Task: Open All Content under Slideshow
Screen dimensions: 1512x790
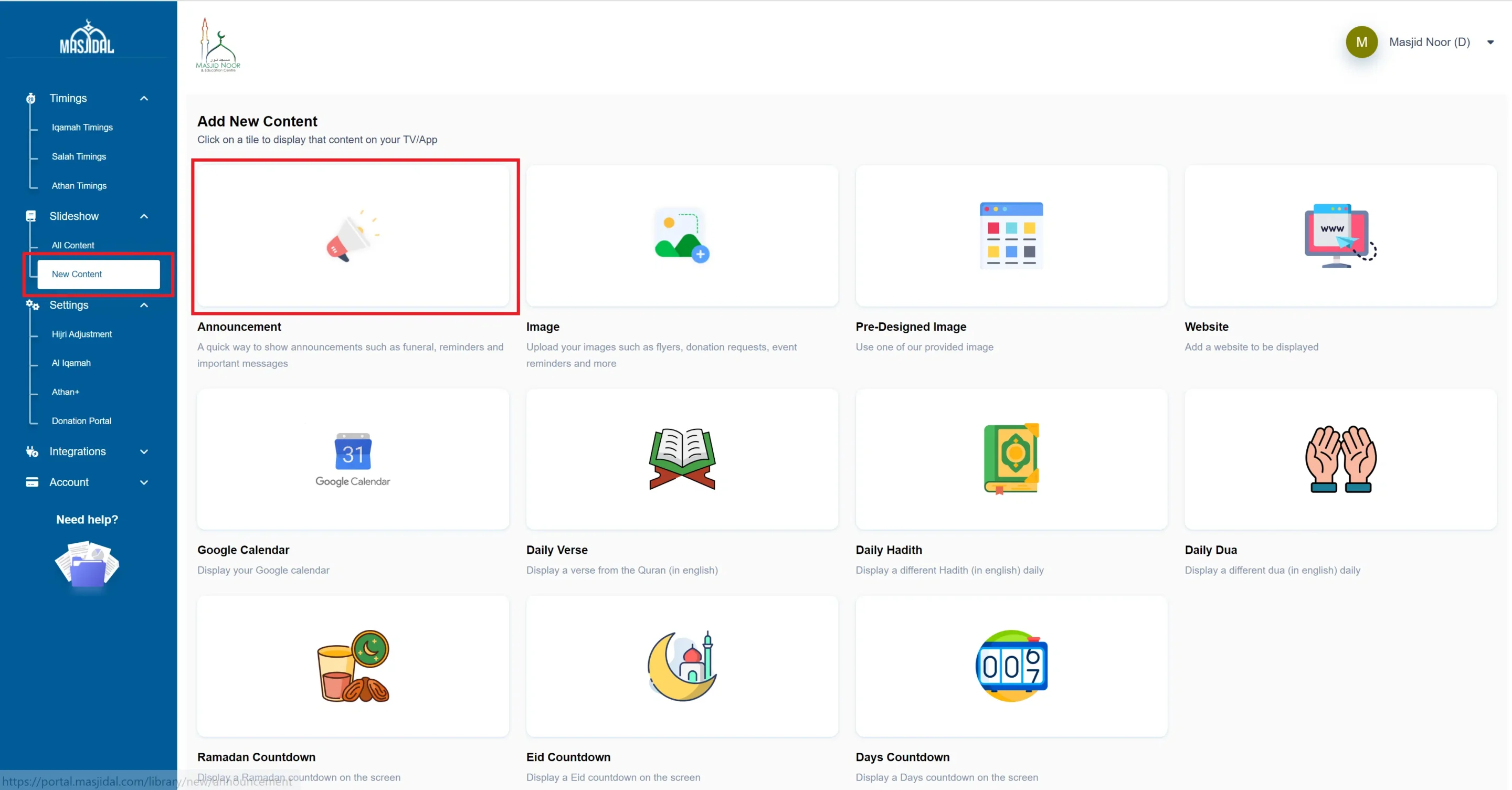Action: [73, 245]
